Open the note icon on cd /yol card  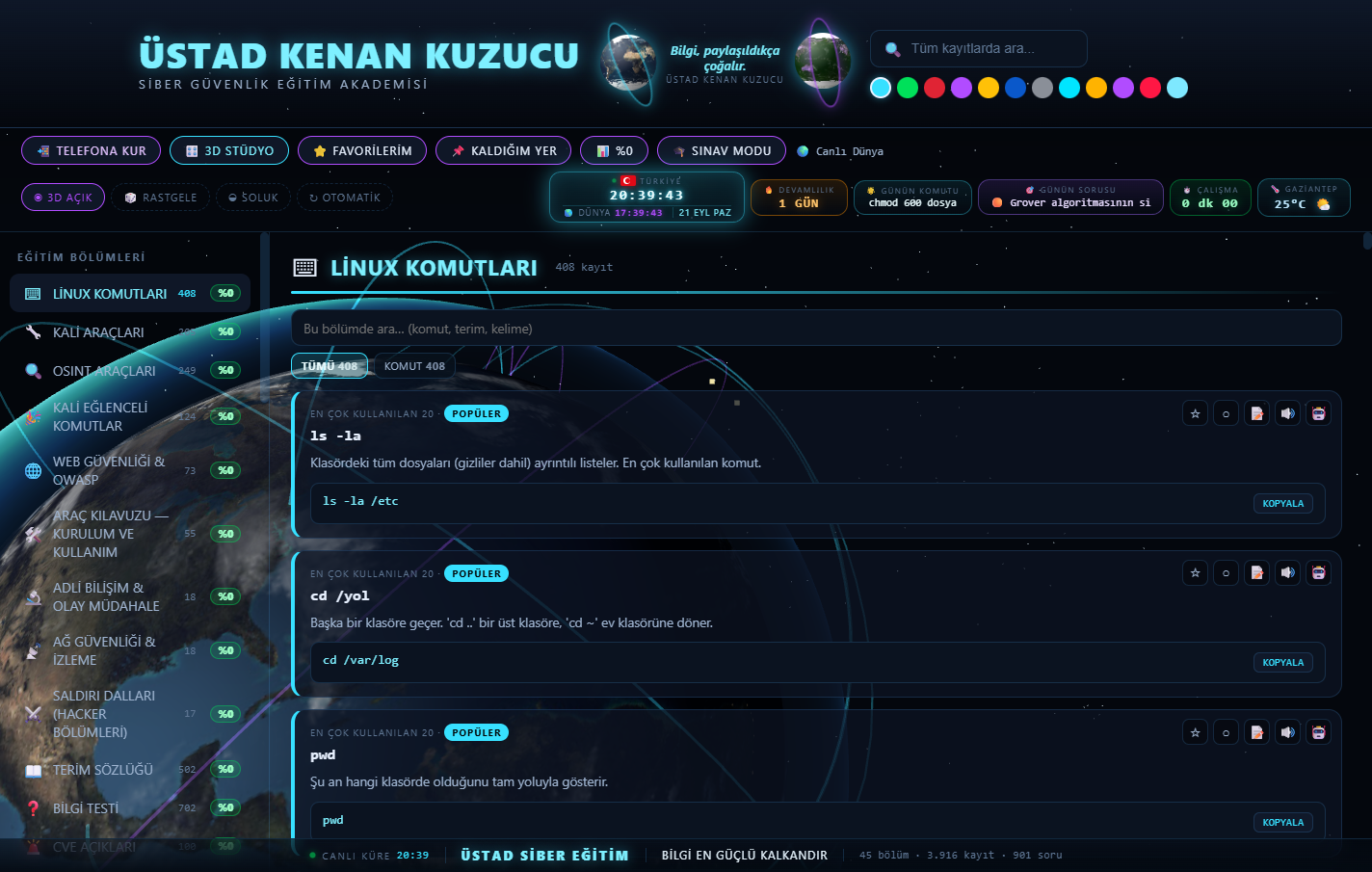(x=1256, y=572)
